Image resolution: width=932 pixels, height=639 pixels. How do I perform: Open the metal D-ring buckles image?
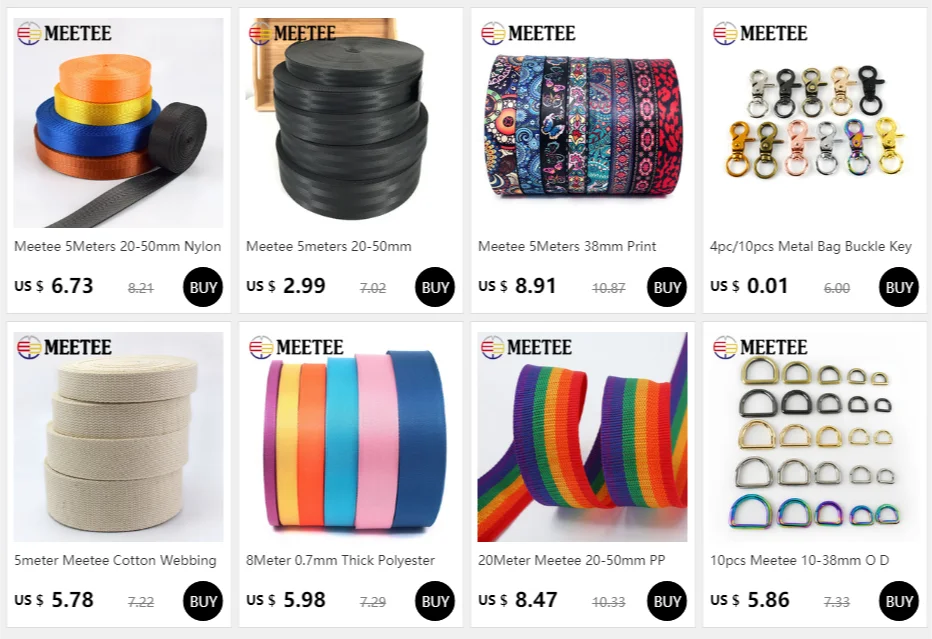[814, 437]
